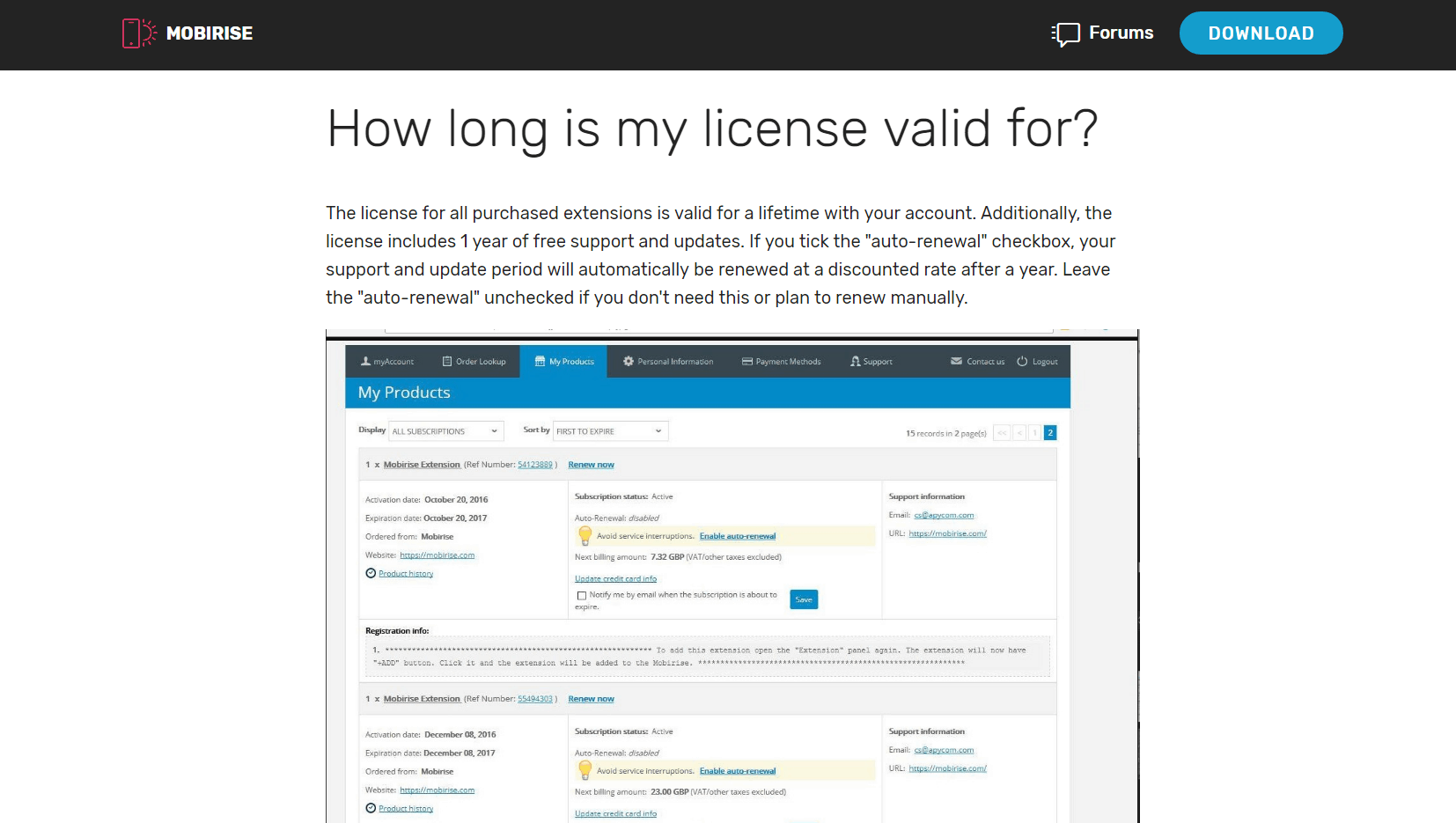The image size is (1456, 823).
Task: Open the first order's website https://mobirise.com link
Action: pos(437,555)
